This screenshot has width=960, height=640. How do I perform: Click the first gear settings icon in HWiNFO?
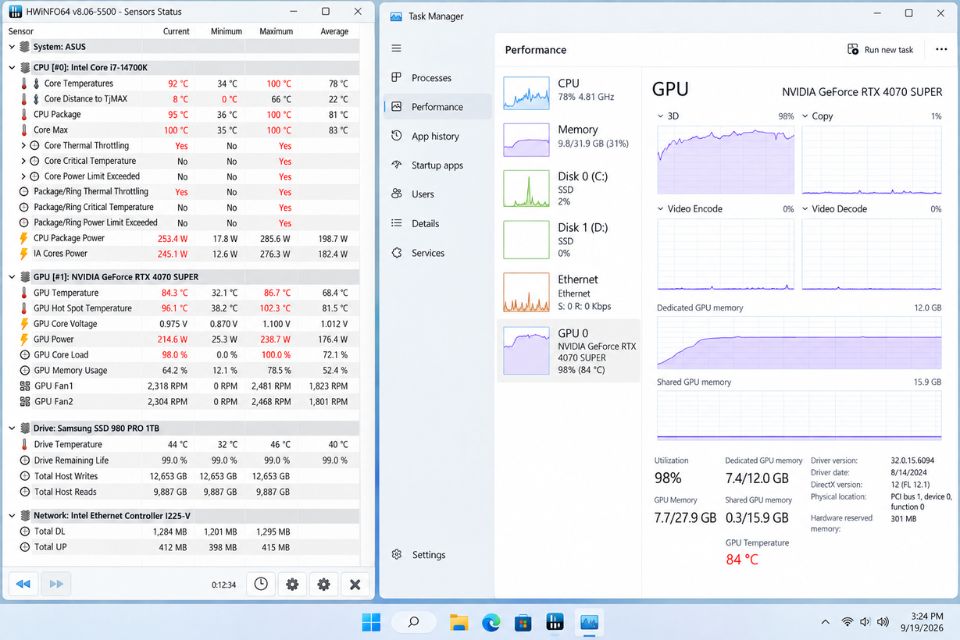[292, 584]
